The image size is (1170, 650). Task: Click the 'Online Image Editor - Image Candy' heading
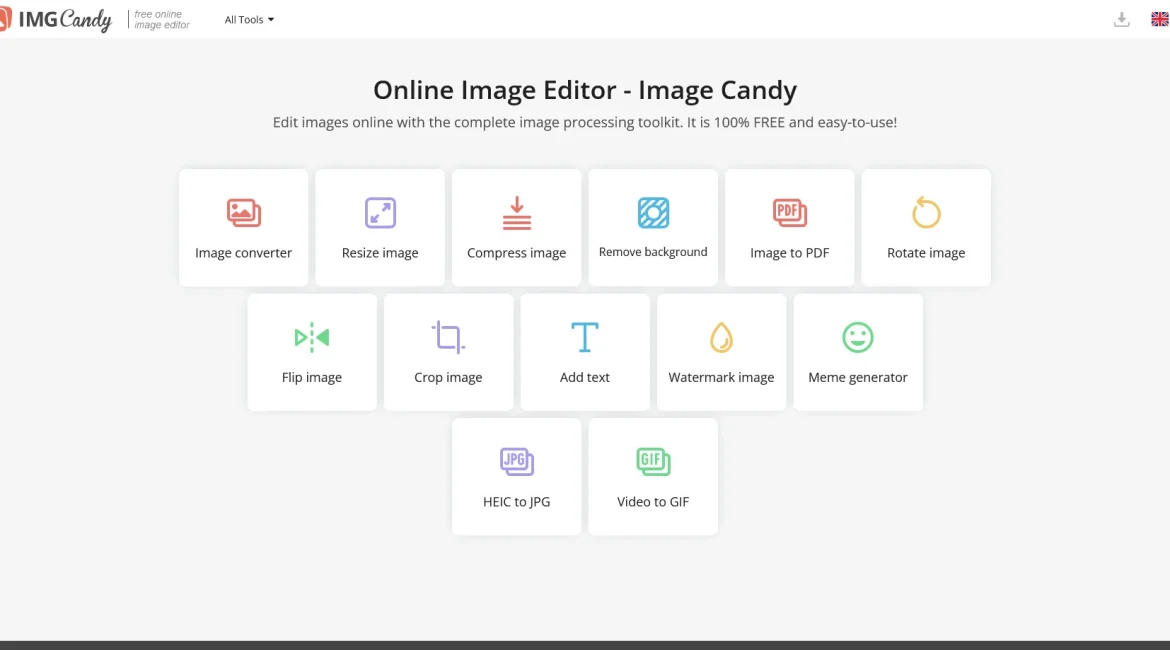pyautogui.click(x=585, y=90)
